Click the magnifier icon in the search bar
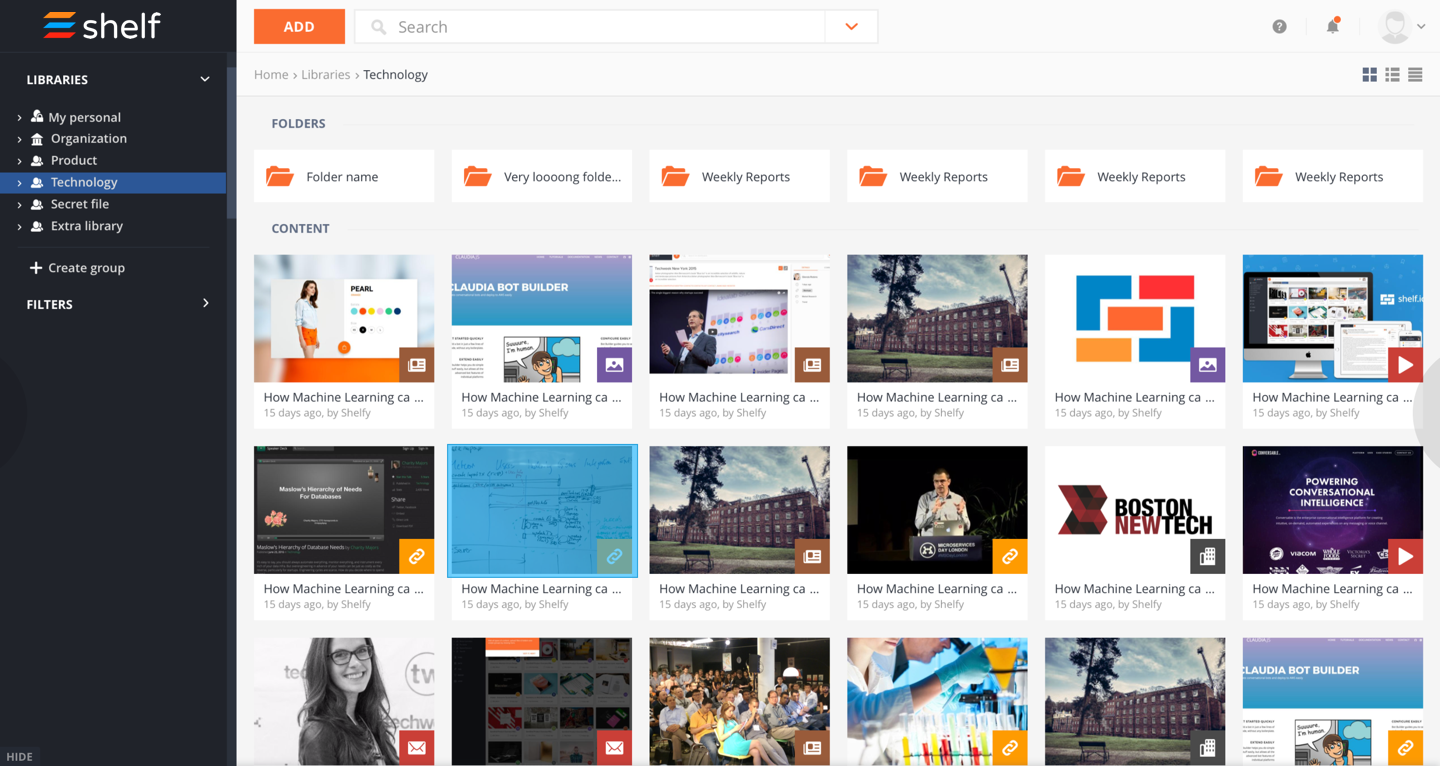Viewport: 1440px width, 766px height. click(378, 27)
